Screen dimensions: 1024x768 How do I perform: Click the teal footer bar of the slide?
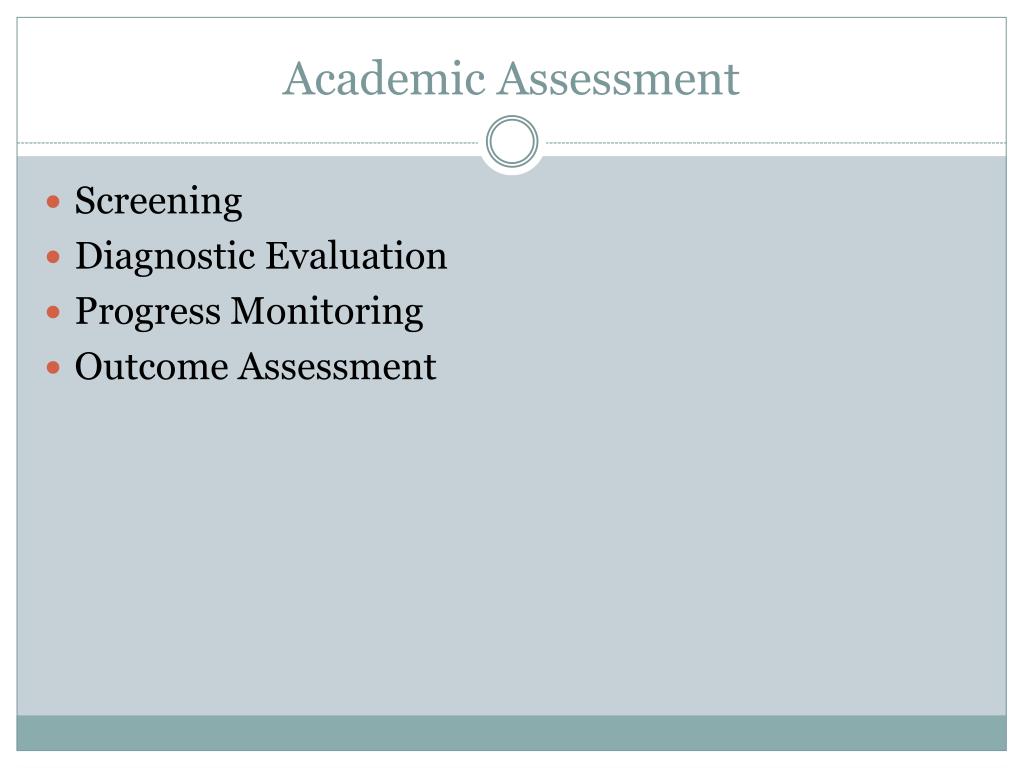[x=511, y=733]
